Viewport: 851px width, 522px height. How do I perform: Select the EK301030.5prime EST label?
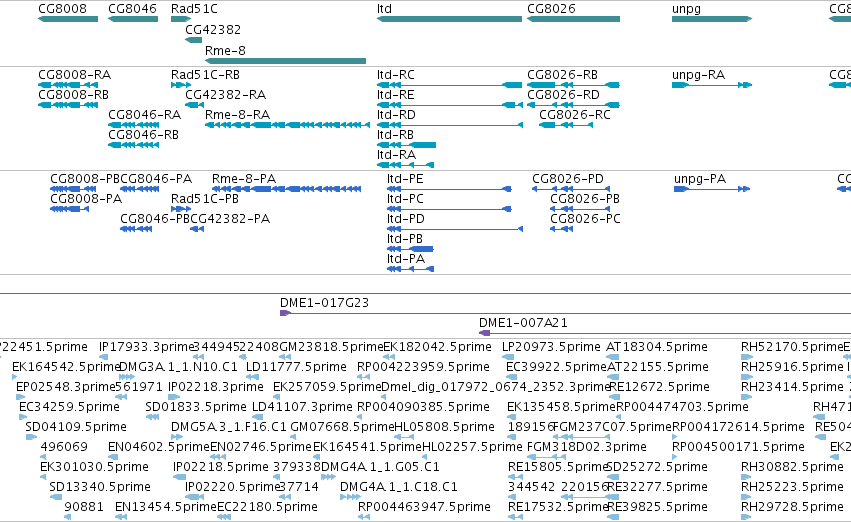pyautogui.click(x=94, y=467)
